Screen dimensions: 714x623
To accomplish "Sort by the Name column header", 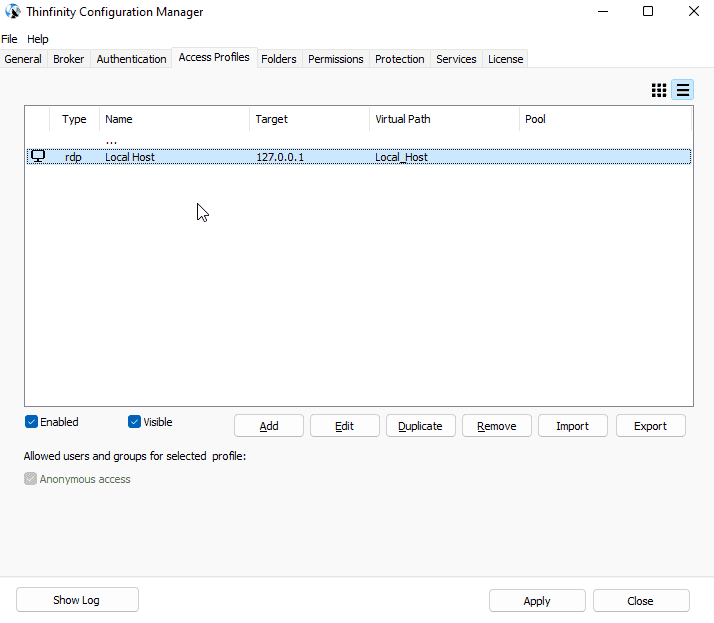I will 174,119.
